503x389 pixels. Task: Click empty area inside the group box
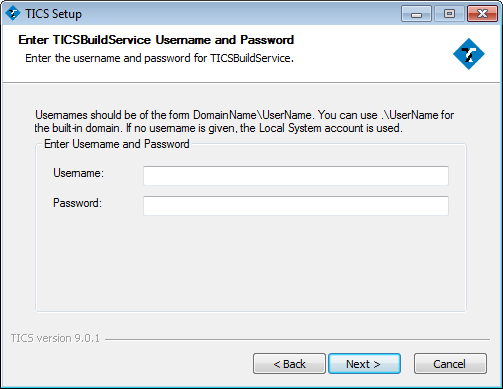click(x=251, y=263)
